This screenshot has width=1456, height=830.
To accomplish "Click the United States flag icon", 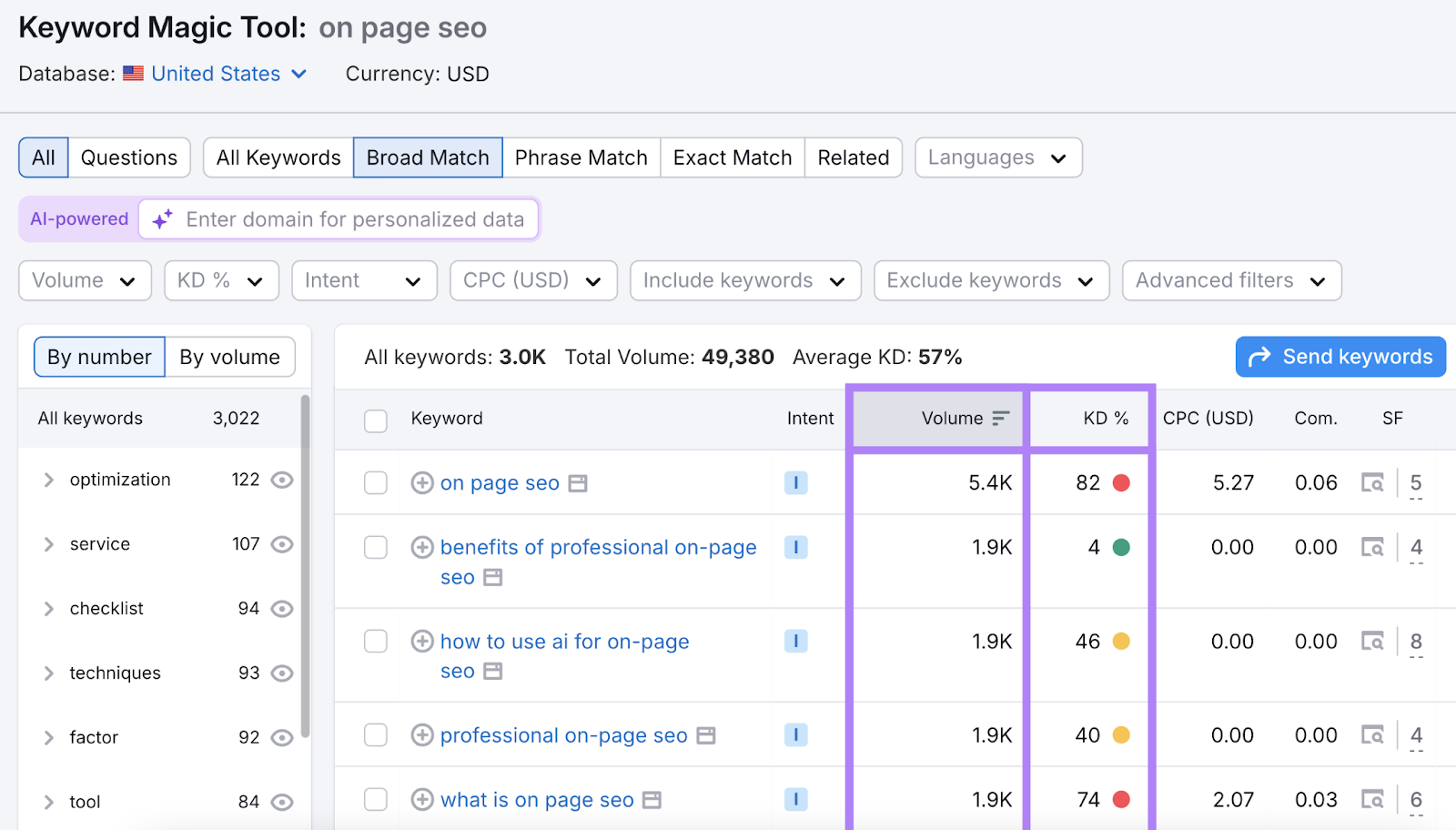I will coord(134,74).
